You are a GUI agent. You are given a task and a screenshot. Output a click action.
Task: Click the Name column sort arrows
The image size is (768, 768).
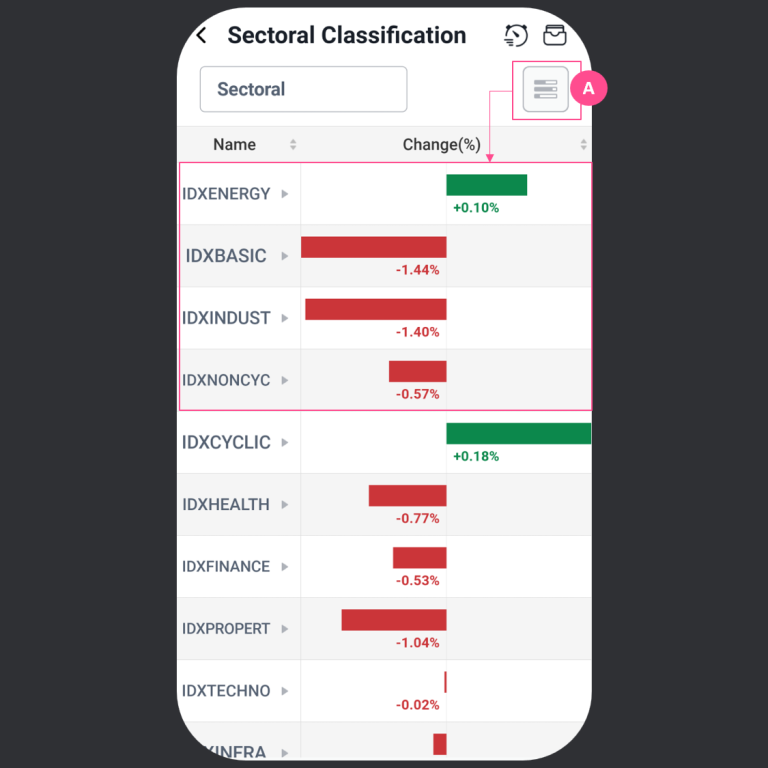(x=293, y=145)
